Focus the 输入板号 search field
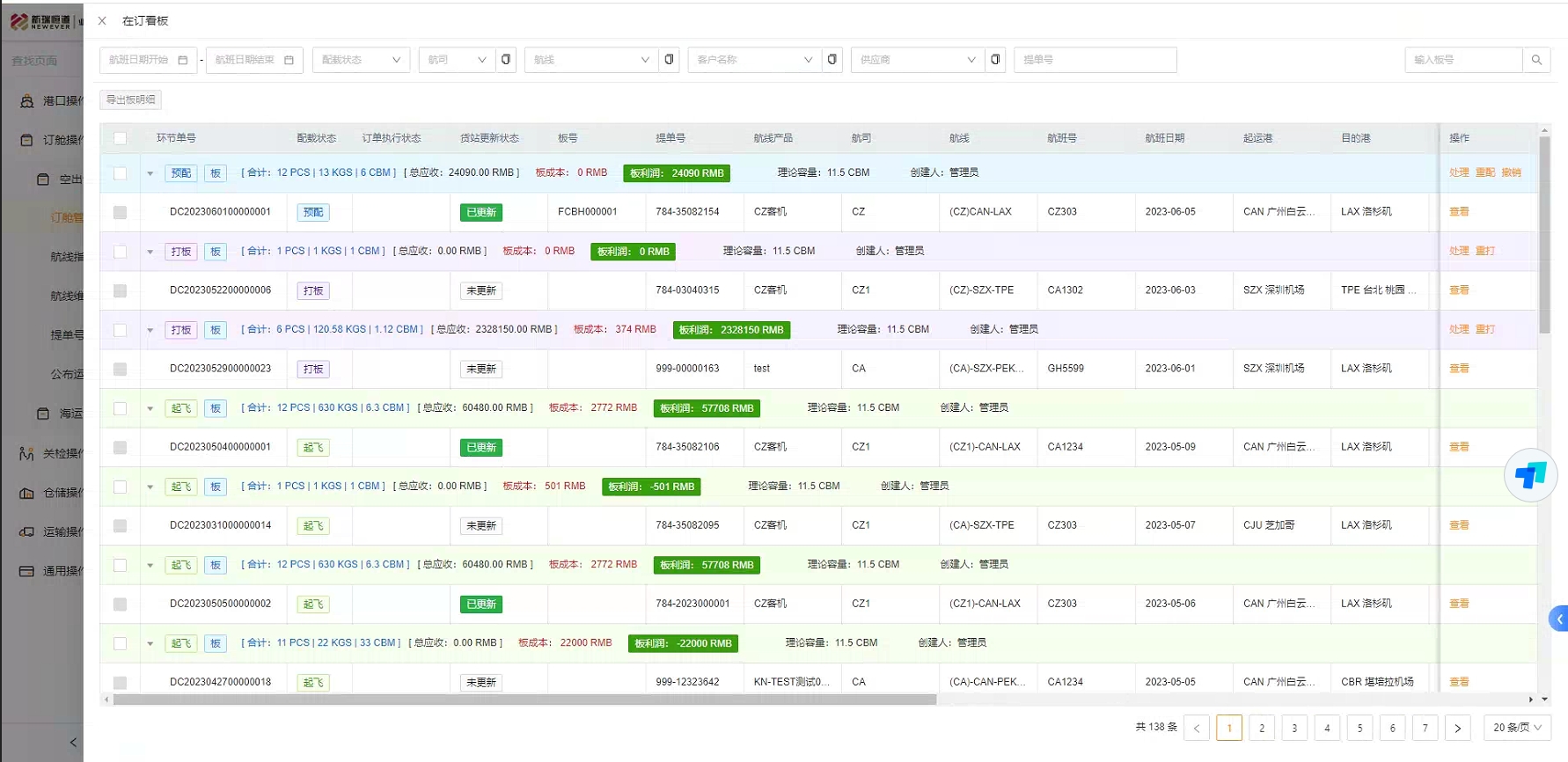Image resolution: width=1568 pixels, height=762 pixels. [1464, 60]
